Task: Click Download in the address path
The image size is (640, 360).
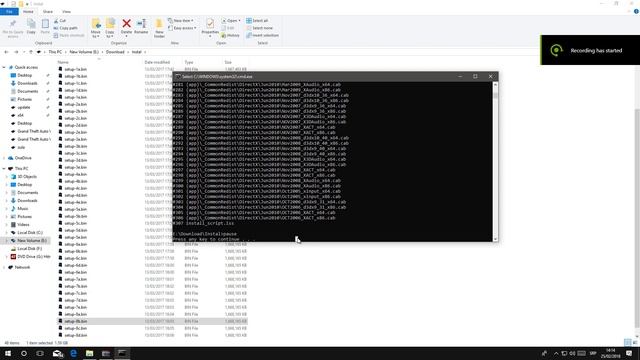Action: click(115, 52)
